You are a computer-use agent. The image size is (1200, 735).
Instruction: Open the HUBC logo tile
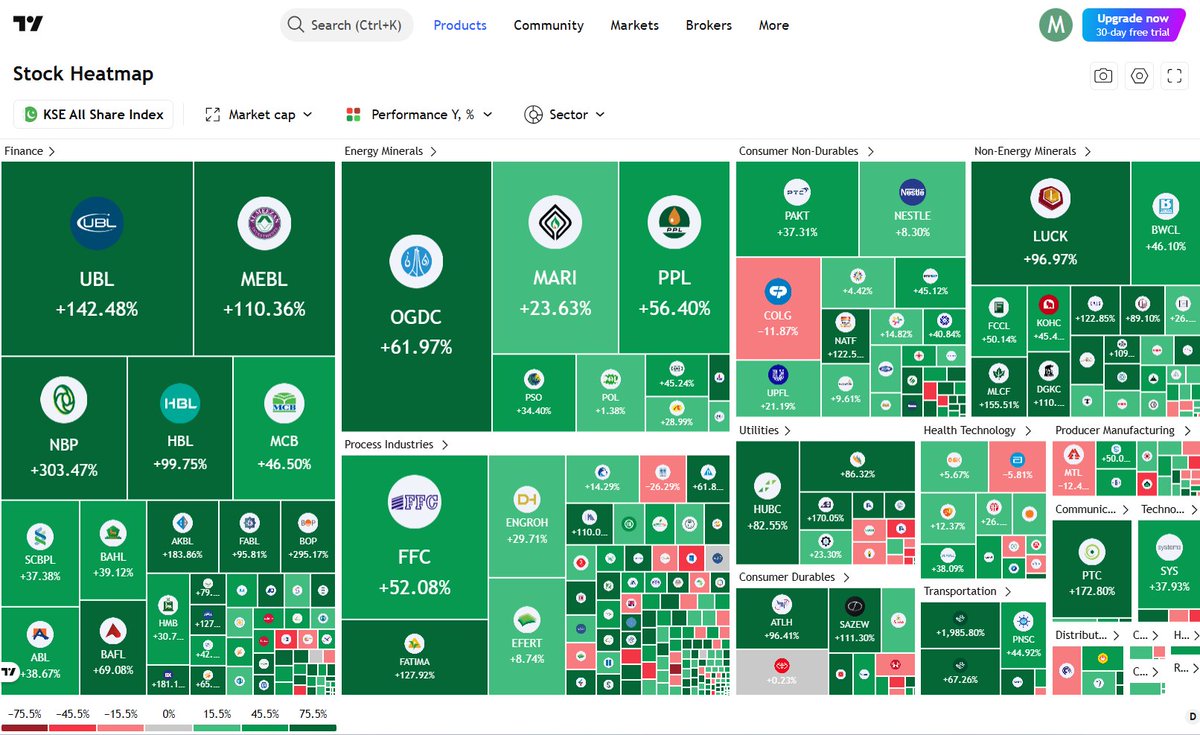point(767,488)
